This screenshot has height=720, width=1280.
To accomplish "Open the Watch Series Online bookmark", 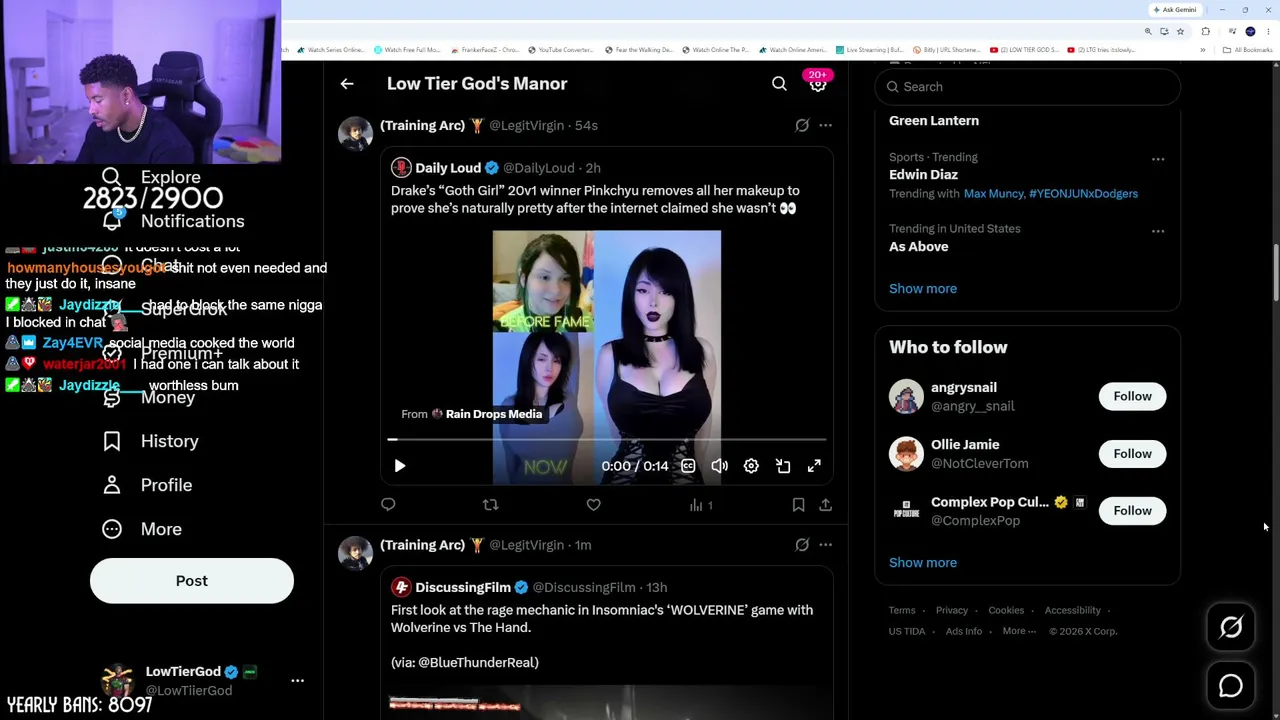I will tap(330, 50).
